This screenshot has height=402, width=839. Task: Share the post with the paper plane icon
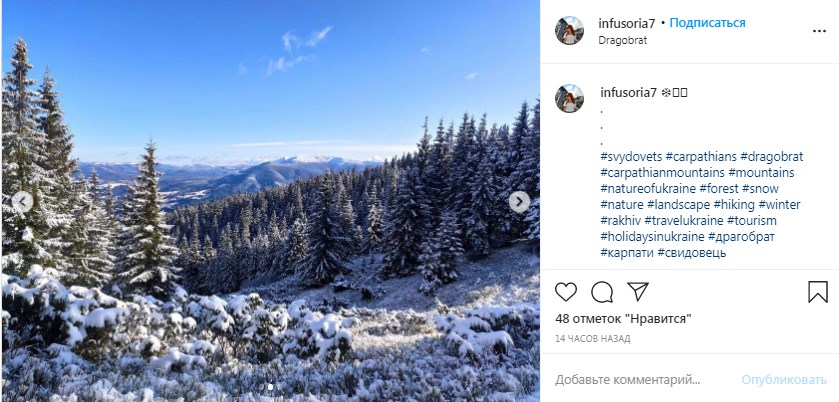(637, 292)
